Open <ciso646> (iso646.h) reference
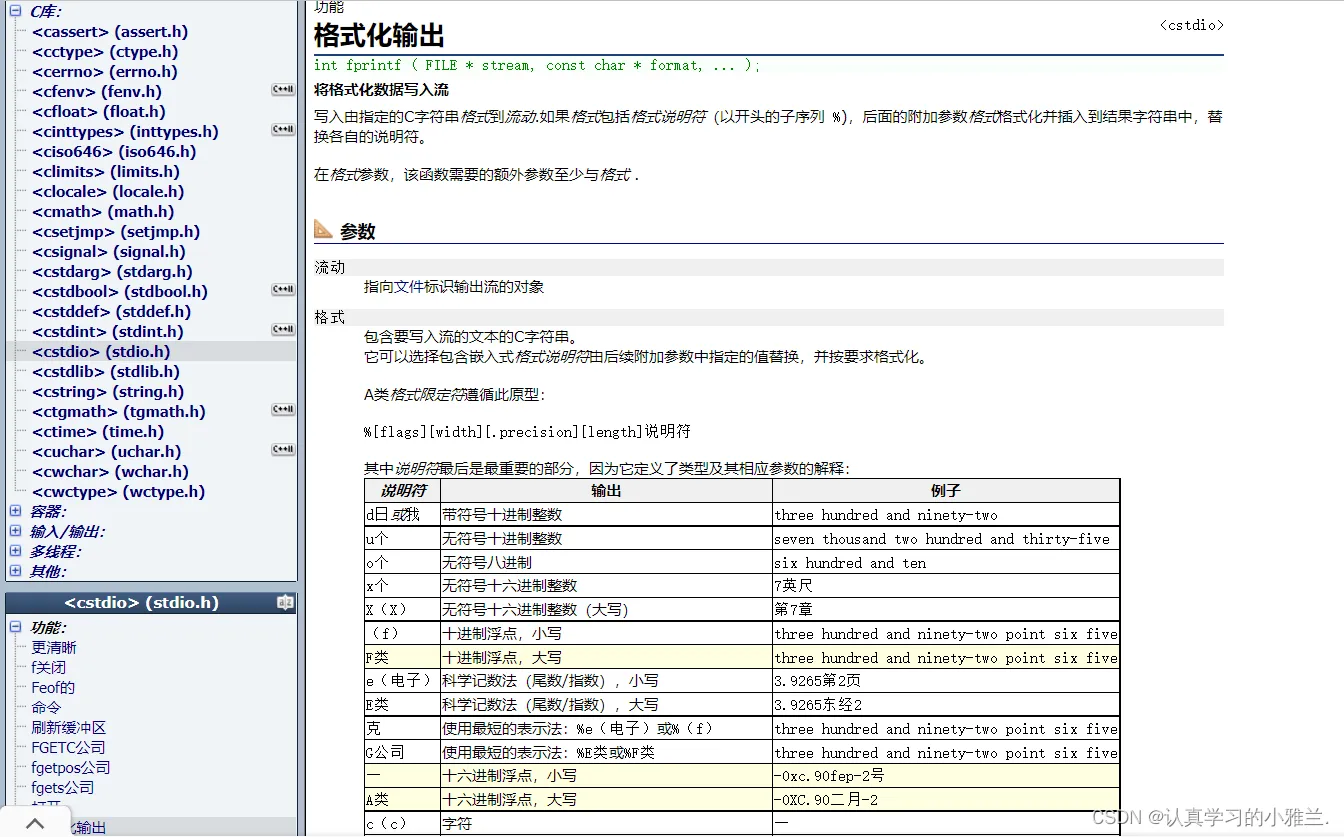Image resolution: width=1344 pixels, height=837 pixels. 114,152
